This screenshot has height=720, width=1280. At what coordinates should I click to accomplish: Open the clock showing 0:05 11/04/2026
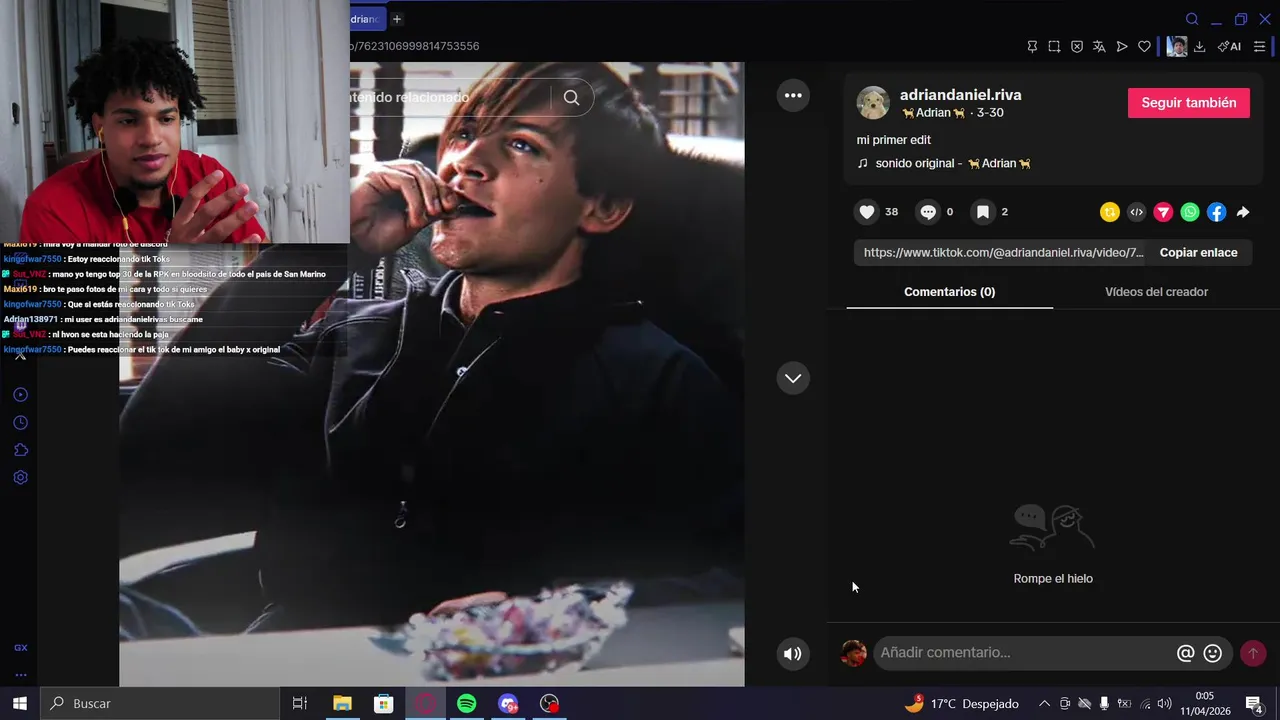tap(1204, 704)
